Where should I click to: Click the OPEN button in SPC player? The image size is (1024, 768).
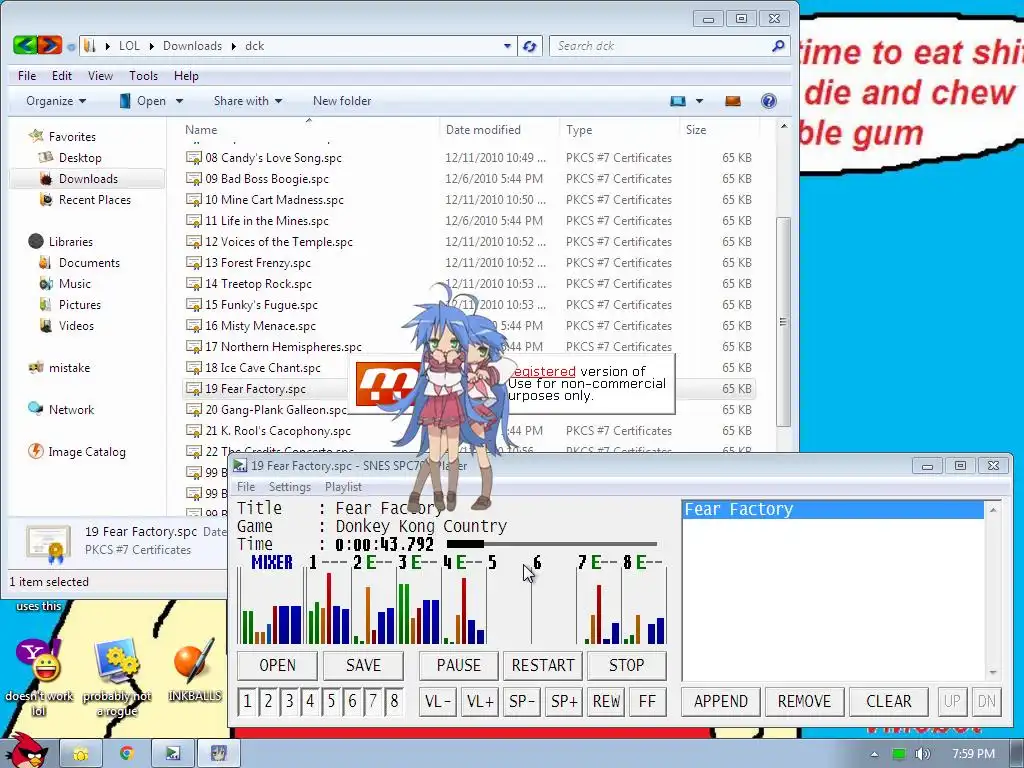[277, 665]
